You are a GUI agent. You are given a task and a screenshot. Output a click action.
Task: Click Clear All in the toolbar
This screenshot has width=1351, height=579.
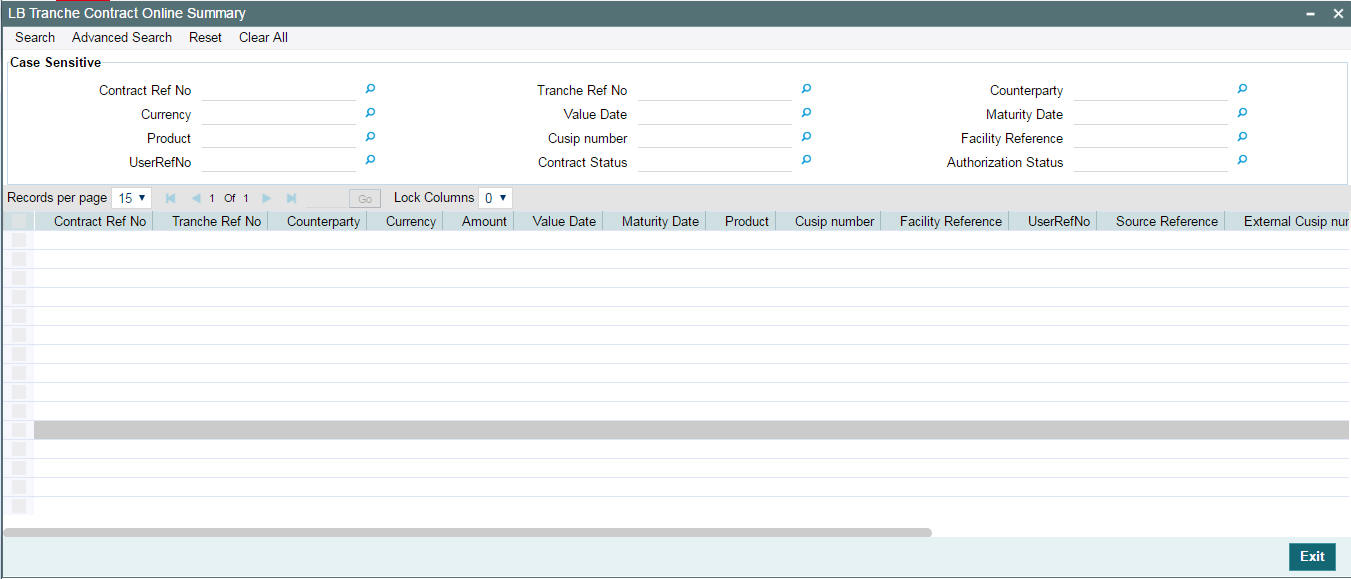(x=263, y=37)
